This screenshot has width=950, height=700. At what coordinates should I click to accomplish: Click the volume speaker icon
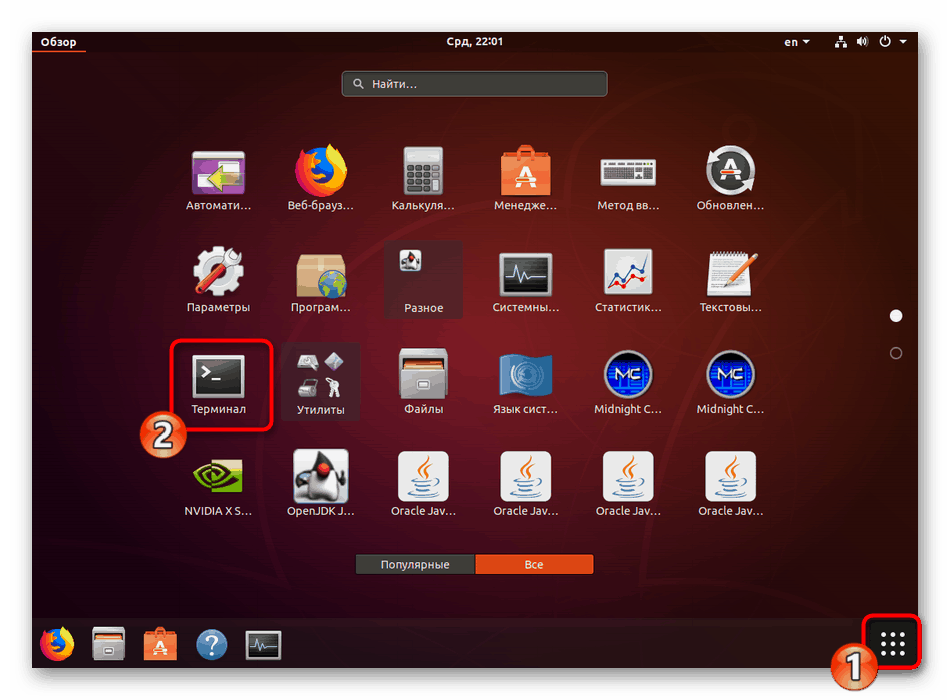tap(862, 41)
